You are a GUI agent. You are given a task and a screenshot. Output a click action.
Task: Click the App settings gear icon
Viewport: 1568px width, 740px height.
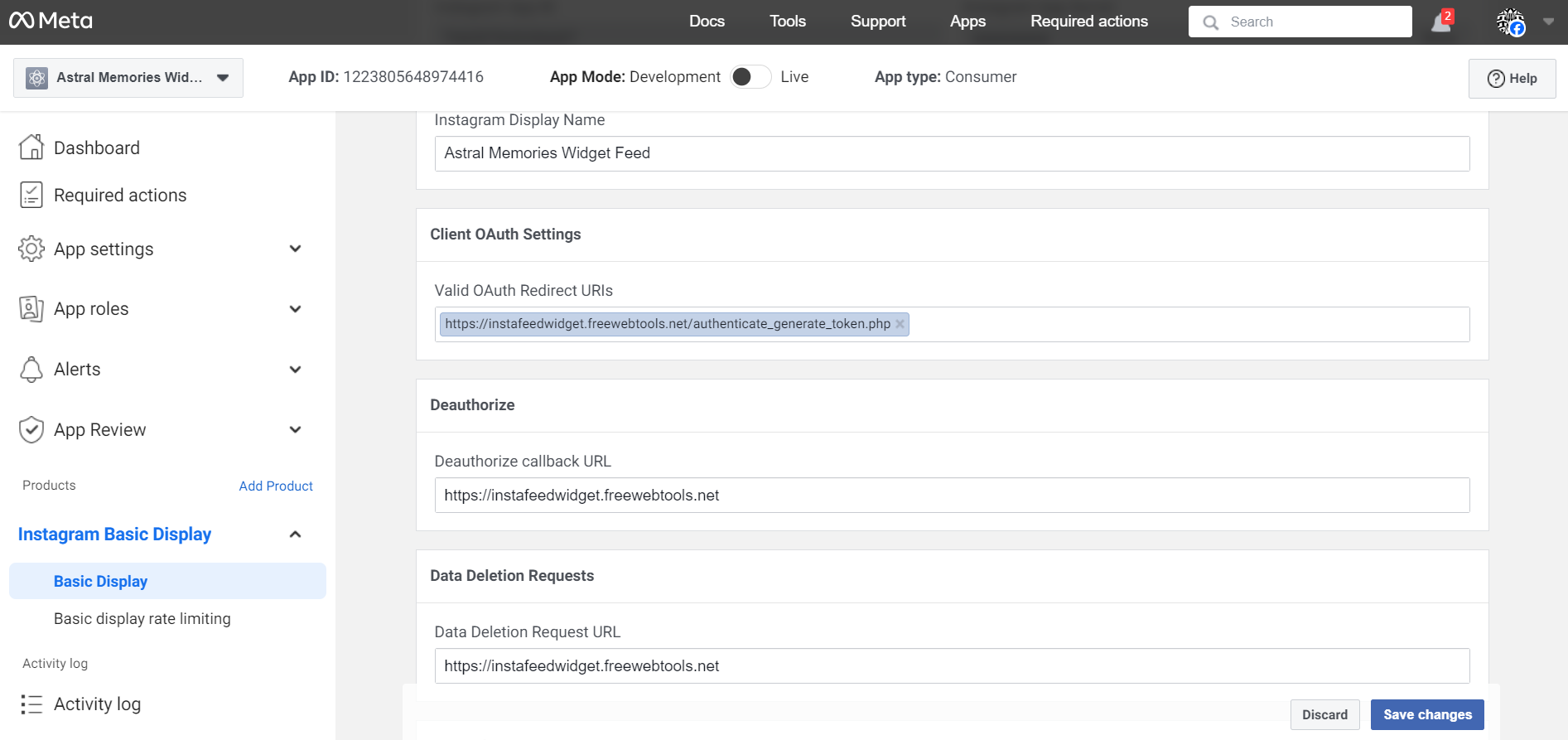click(31, 249)
